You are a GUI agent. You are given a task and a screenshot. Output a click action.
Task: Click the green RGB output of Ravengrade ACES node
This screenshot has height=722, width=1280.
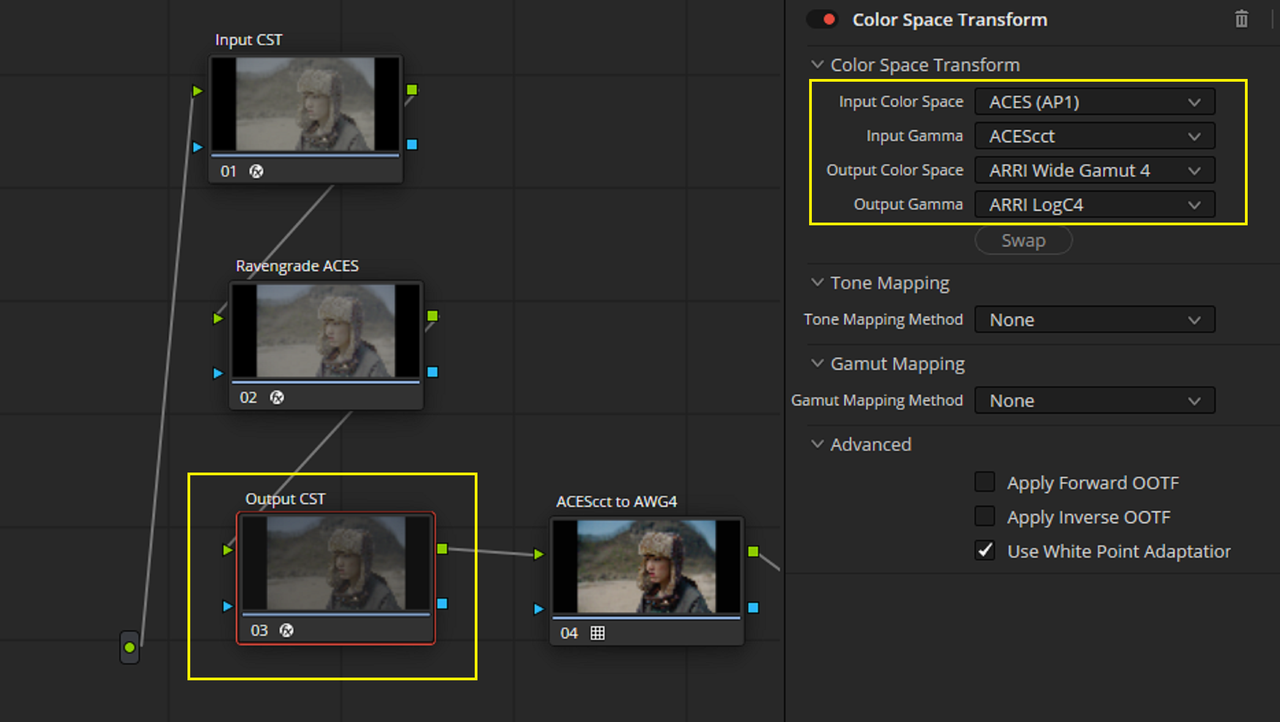coord(432,316)
